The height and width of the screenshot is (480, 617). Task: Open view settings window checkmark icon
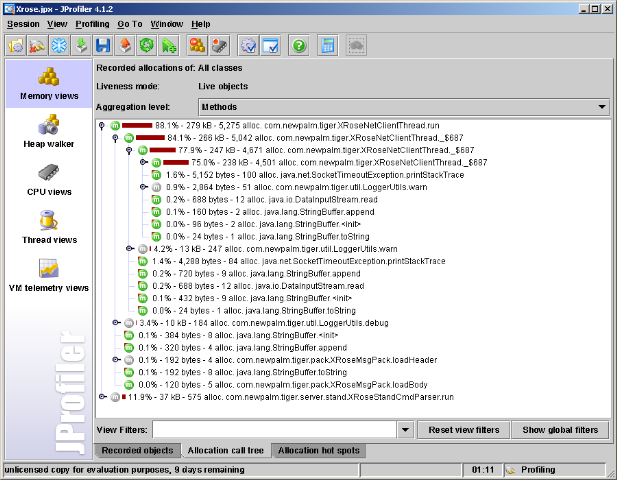coord(270,46)
